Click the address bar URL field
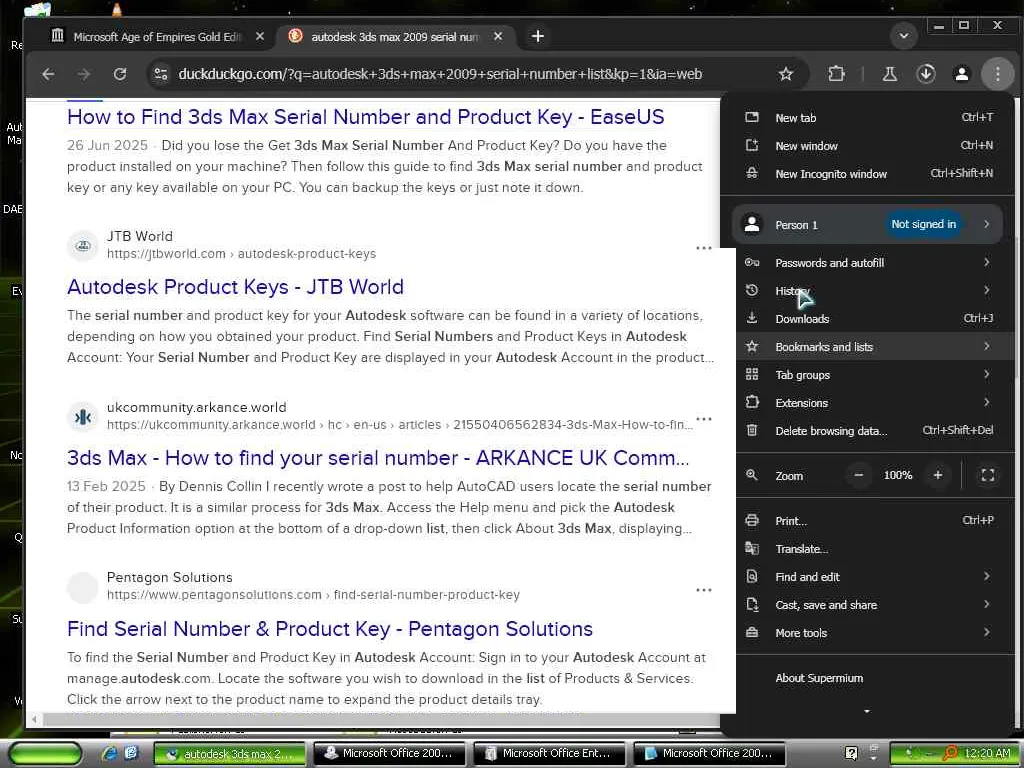 [440, 74]
